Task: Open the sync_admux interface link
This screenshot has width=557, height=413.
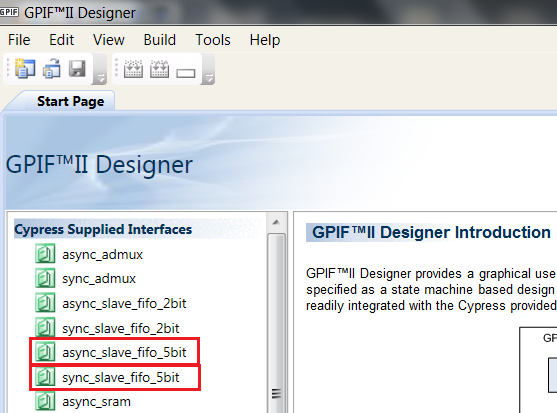Action: (x=99, y=279)
